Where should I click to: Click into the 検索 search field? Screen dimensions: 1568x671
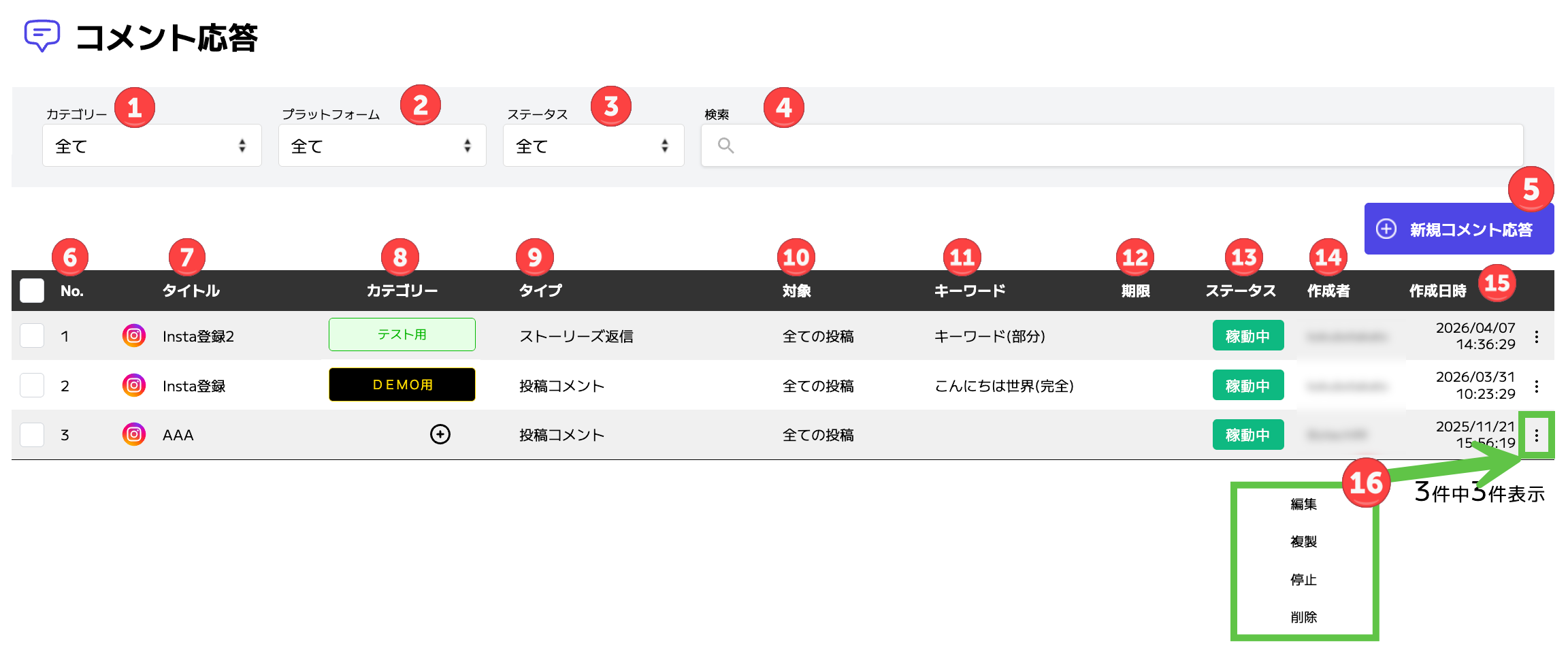pyautogui.click(x=1112, y=146)
